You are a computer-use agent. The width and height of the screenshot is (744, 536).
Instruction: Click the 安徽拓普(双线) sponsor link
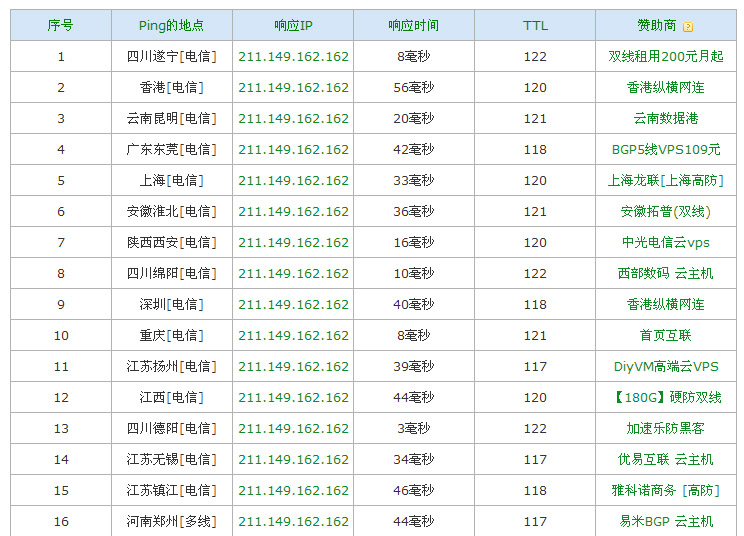[x=665, y=212]
